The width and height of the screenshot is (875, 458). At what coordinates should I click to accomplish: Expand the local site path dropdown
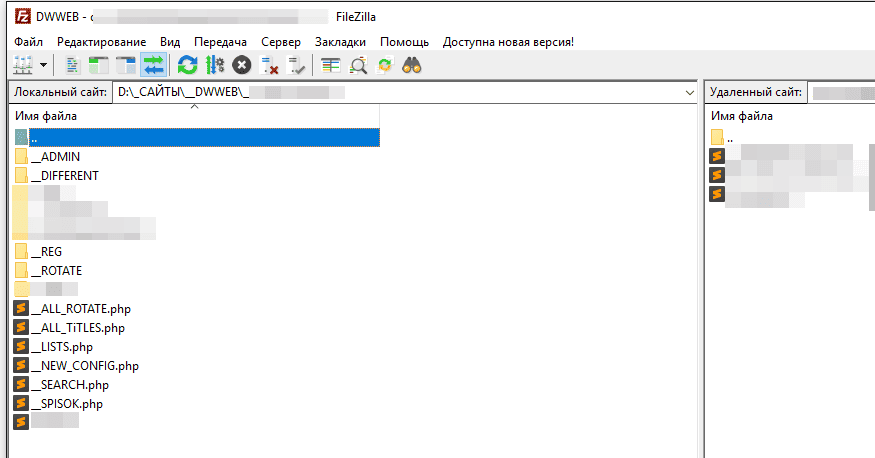click(690, 93)
